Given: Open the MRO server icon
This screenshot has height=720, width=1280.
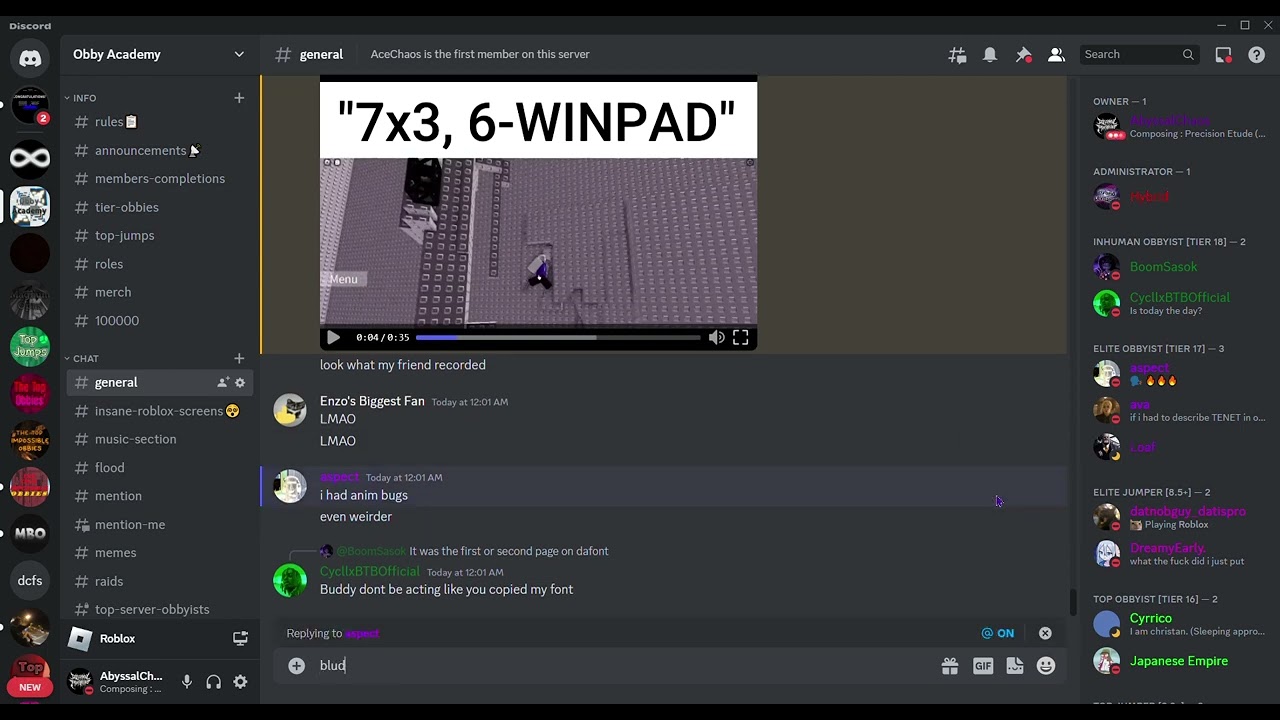Looking at the screenshot, I should click(x=30, y=534).
